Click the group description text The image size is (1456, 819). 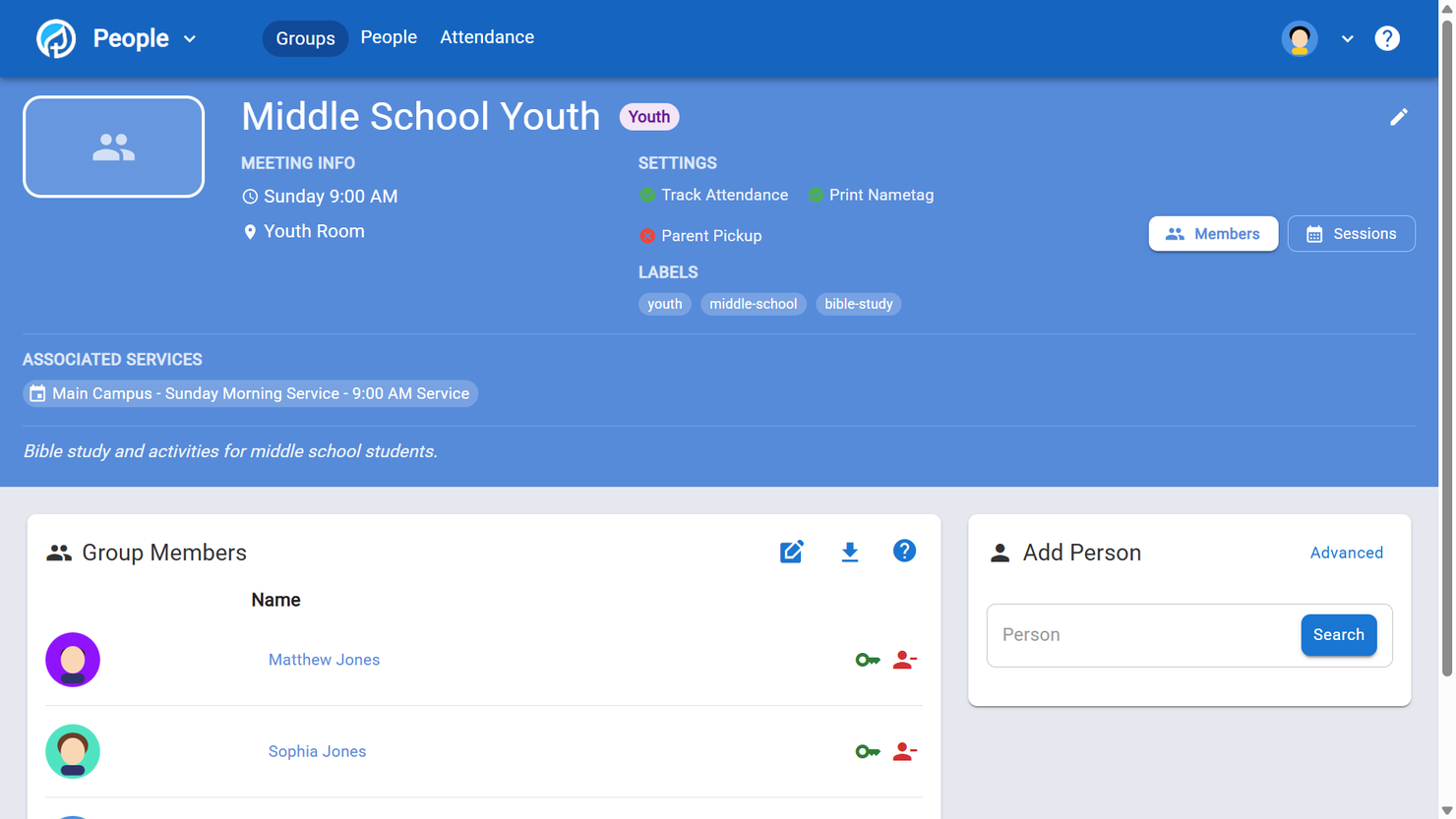(230, 451)
